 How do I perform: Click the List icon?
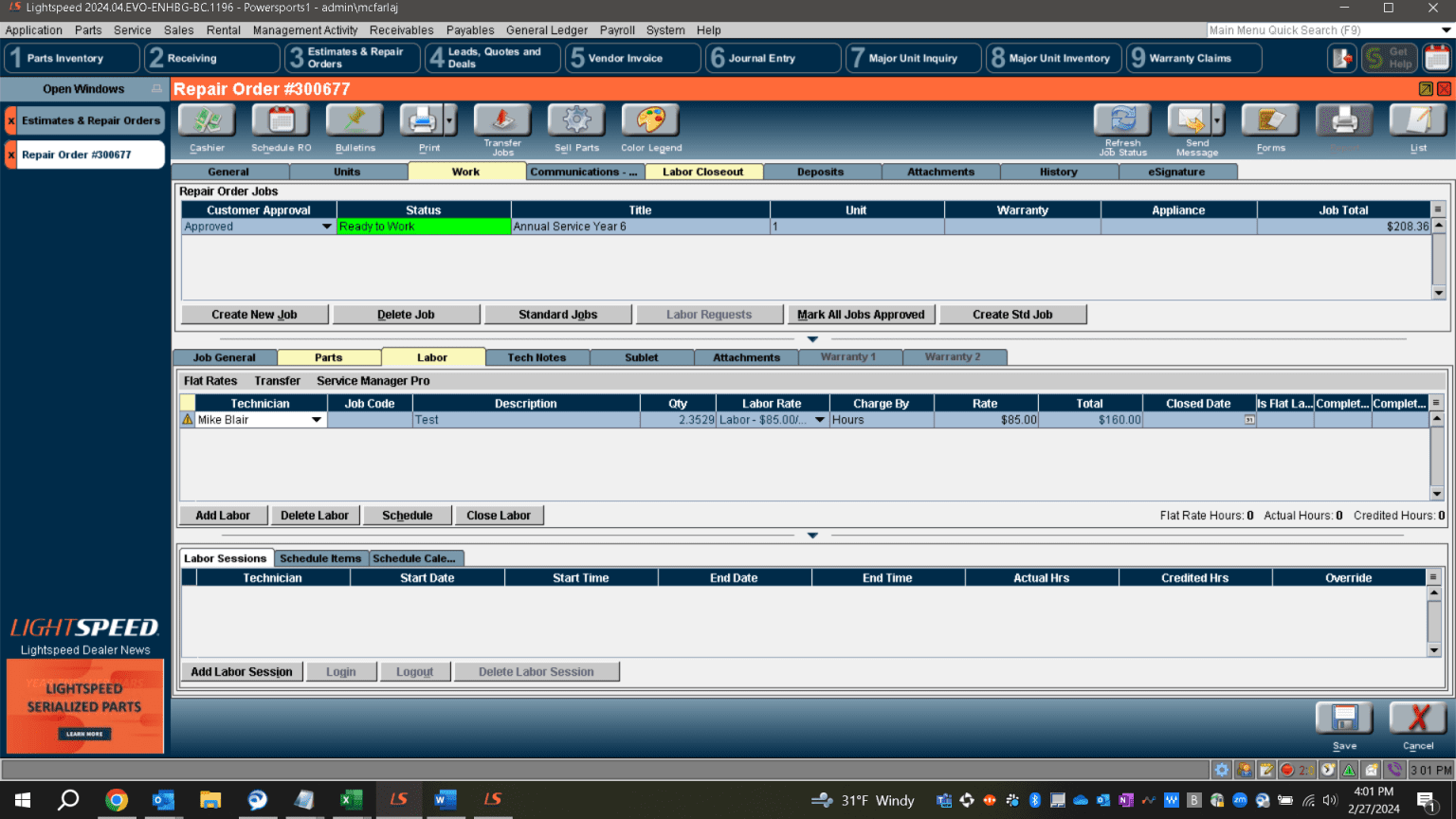tap(1417, 123)
